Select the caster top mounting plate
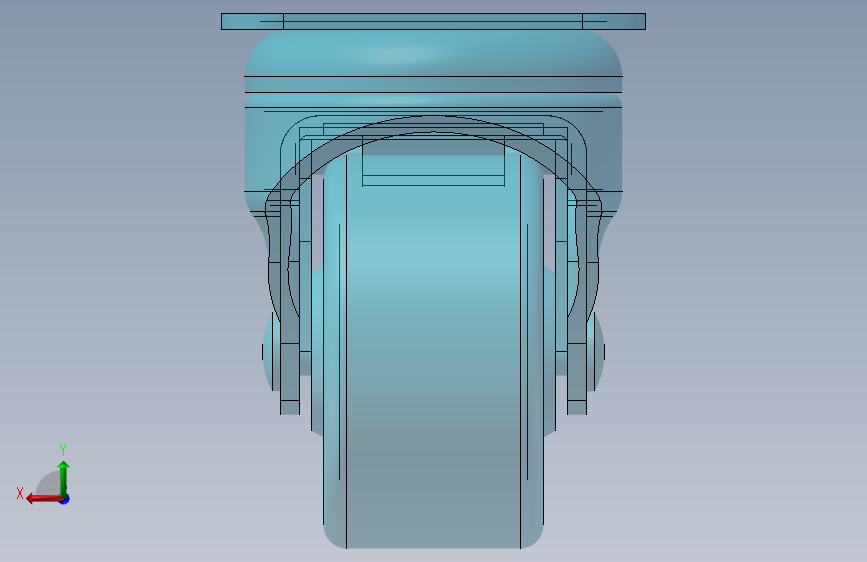The width and height of the screenshot is (867, 562). [x=433, y=22]
